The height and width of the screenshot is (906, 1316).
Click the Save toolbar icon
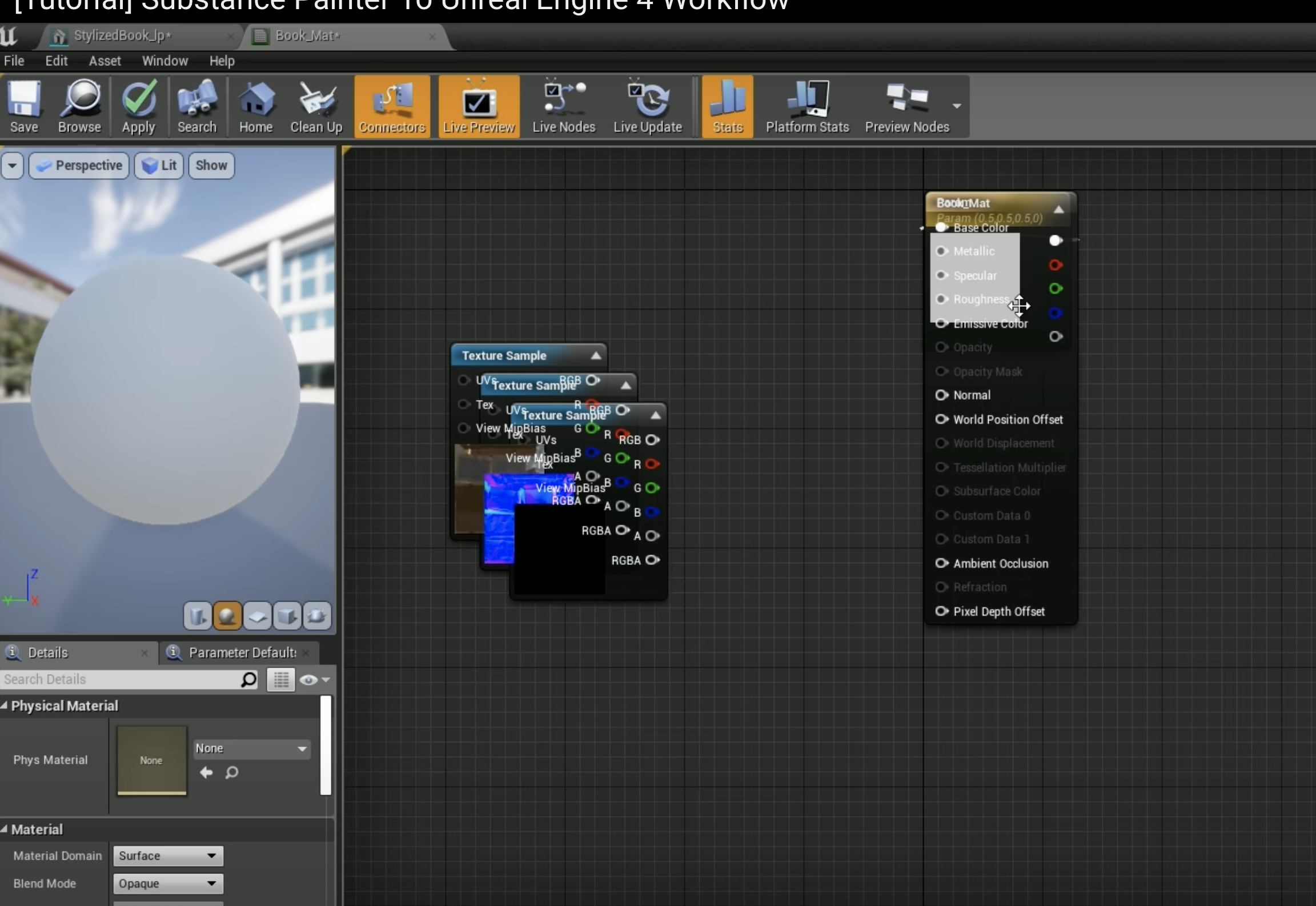pyautogui.click(x=24, y=107)
